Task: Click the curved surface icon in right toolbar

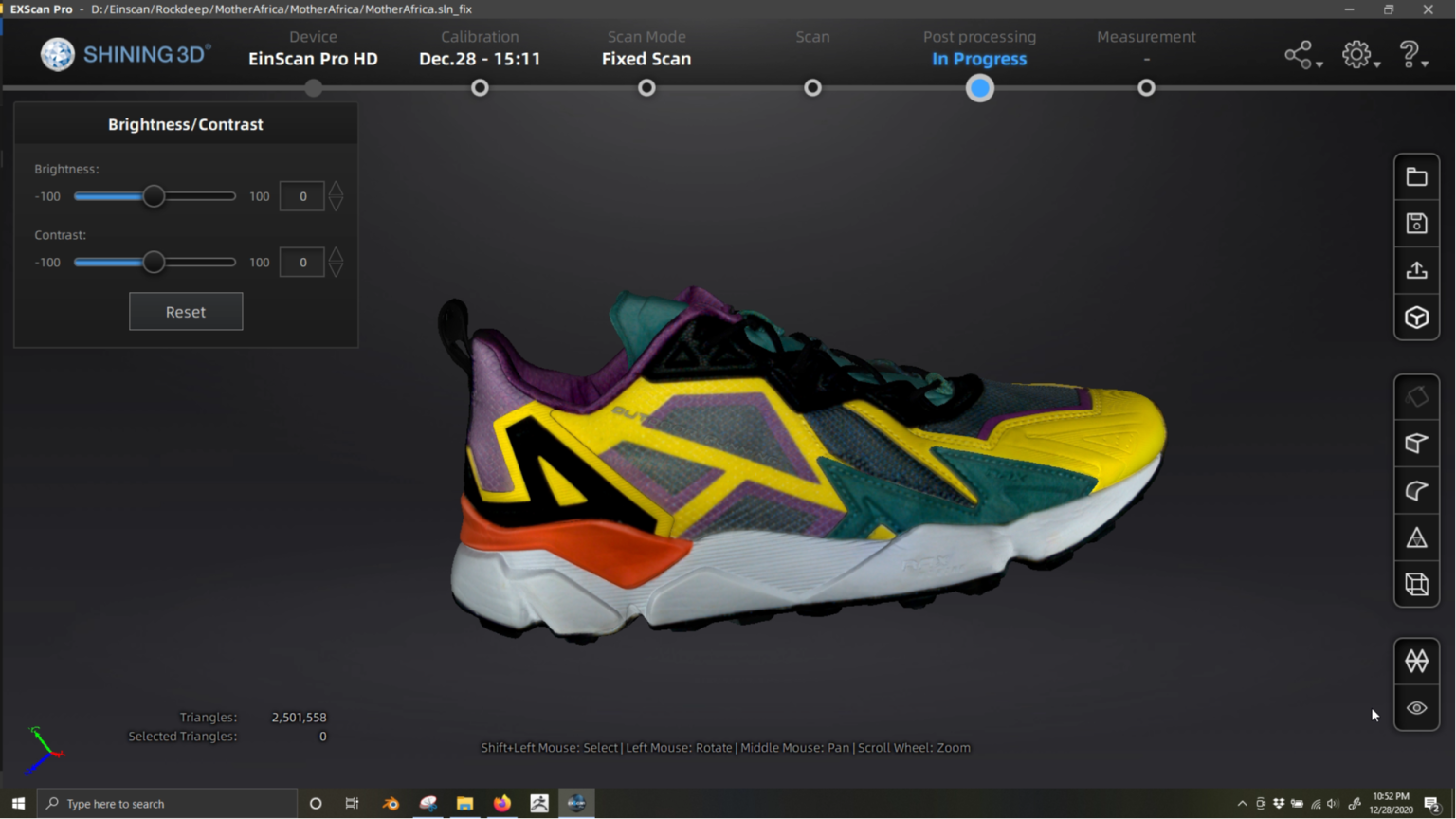Action: click(x=1416, y=491)
